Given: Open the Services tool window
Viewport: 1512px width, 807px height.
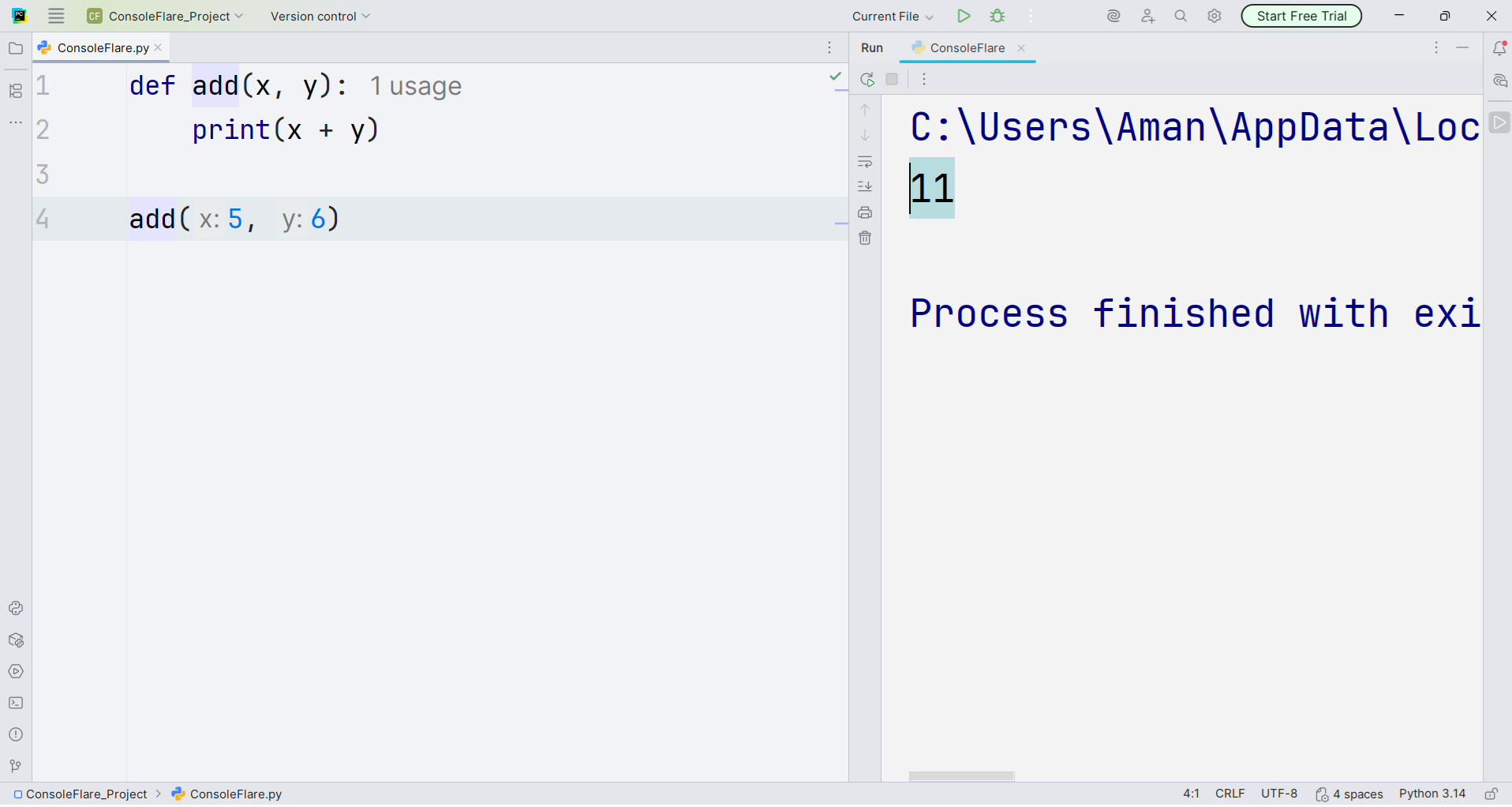Looking at the screenshot, I should 15,671.
